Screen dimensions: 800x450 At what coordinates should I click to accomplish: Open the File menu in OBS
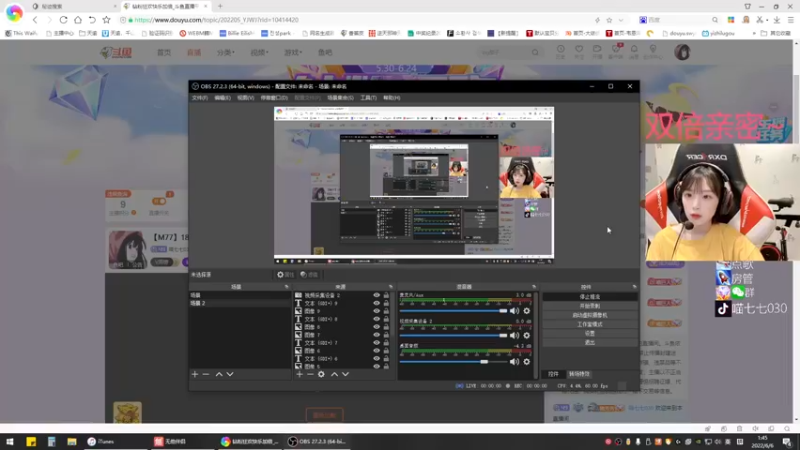(x=200, y=97)
